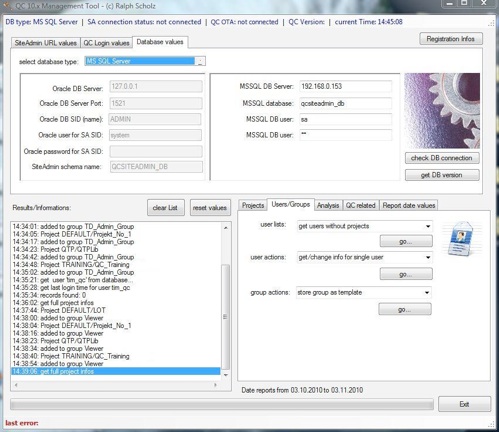This screenshot has width=499, height=432.
Task: Select log entry '14:35:28: get last login time'
Action: (x=116, y=288)
